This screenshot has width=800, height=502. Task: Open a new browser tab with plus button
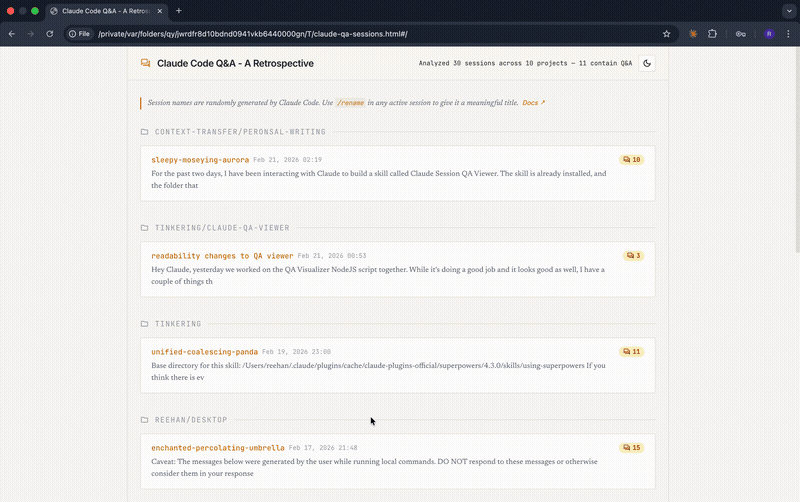[179, 10]
